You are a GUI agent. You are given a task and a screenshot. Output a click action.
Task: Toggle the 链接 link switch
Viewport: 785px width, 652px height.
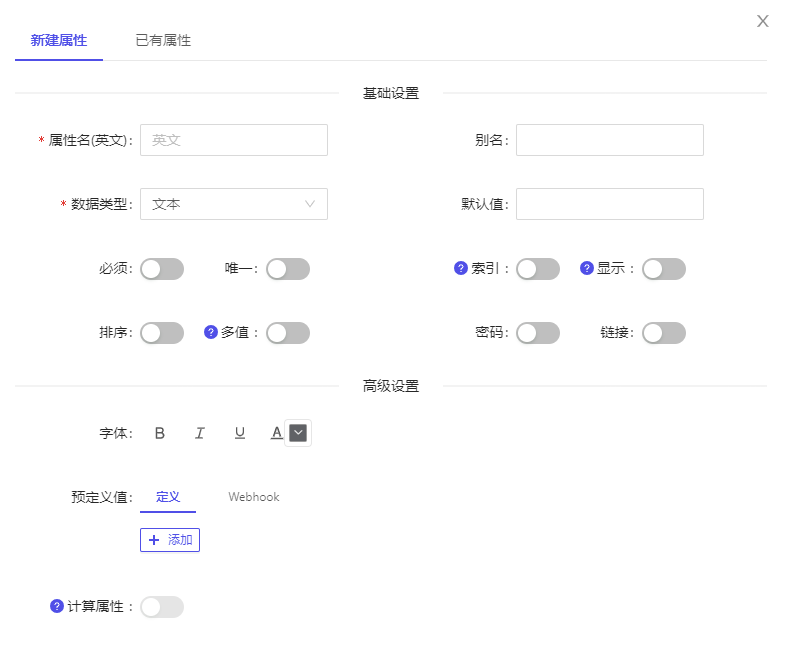[x=664, y=333]
